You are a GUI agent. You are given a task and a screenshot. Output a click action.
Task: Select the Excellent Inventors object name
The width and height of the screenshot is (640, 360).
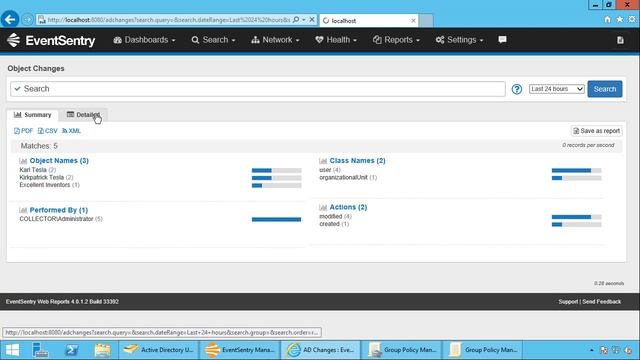(45, 185)
